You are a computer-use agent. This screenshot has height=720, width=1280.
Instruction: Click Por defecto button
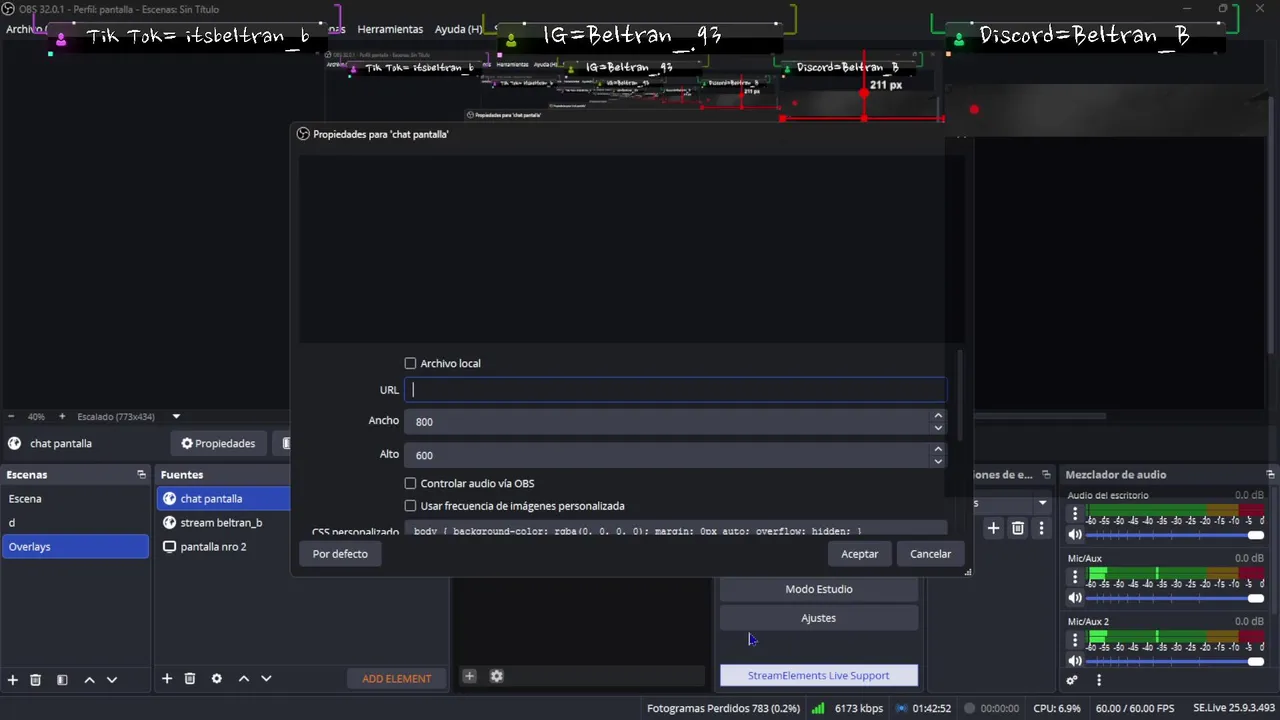(x=340, y=554)
